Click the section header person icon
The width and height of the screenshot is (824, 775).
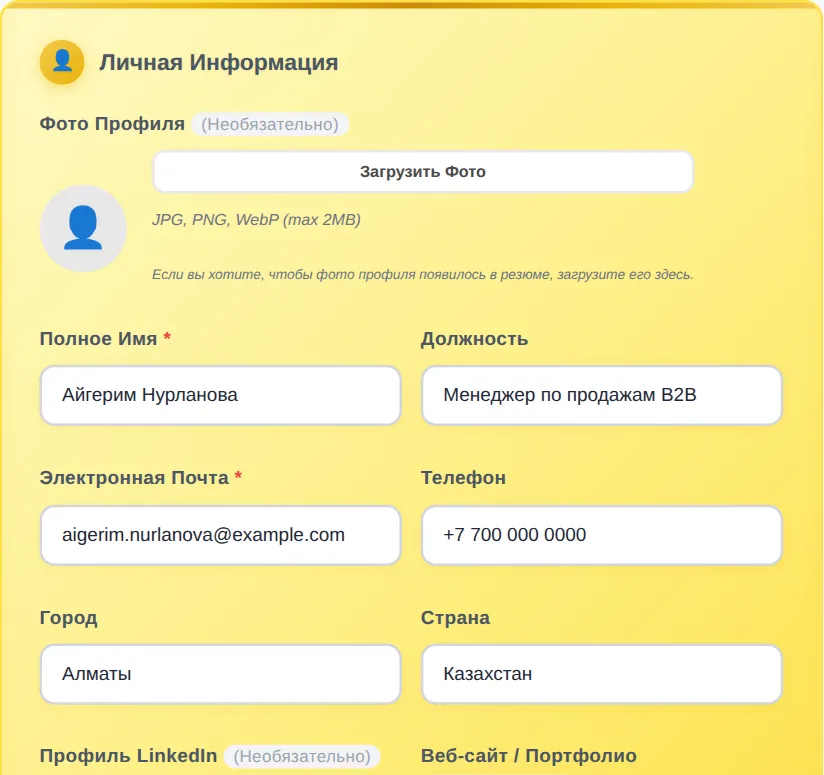[x=62, y=62]
